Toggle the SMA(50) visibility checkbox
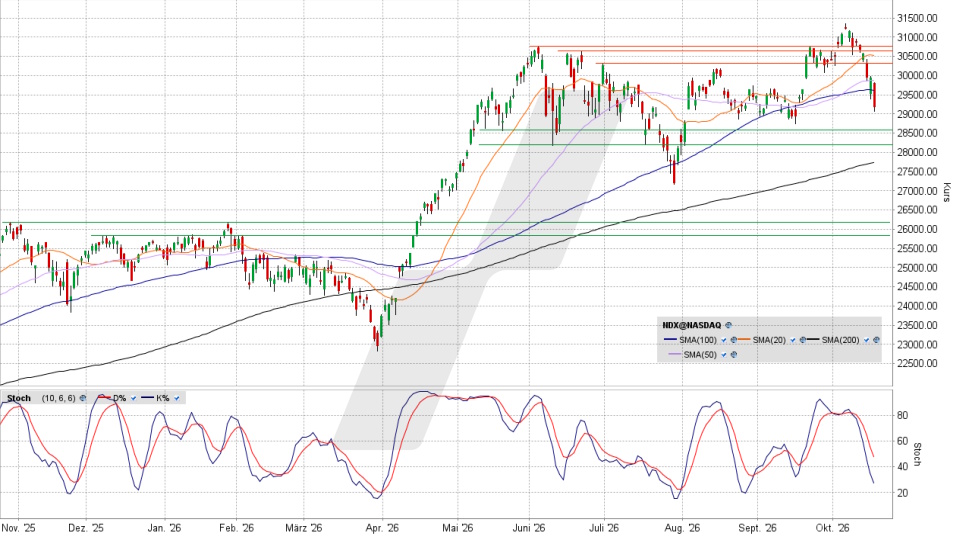Image resolution: width=960 pixels, height=540 pixels. click(x=724, y=354)
